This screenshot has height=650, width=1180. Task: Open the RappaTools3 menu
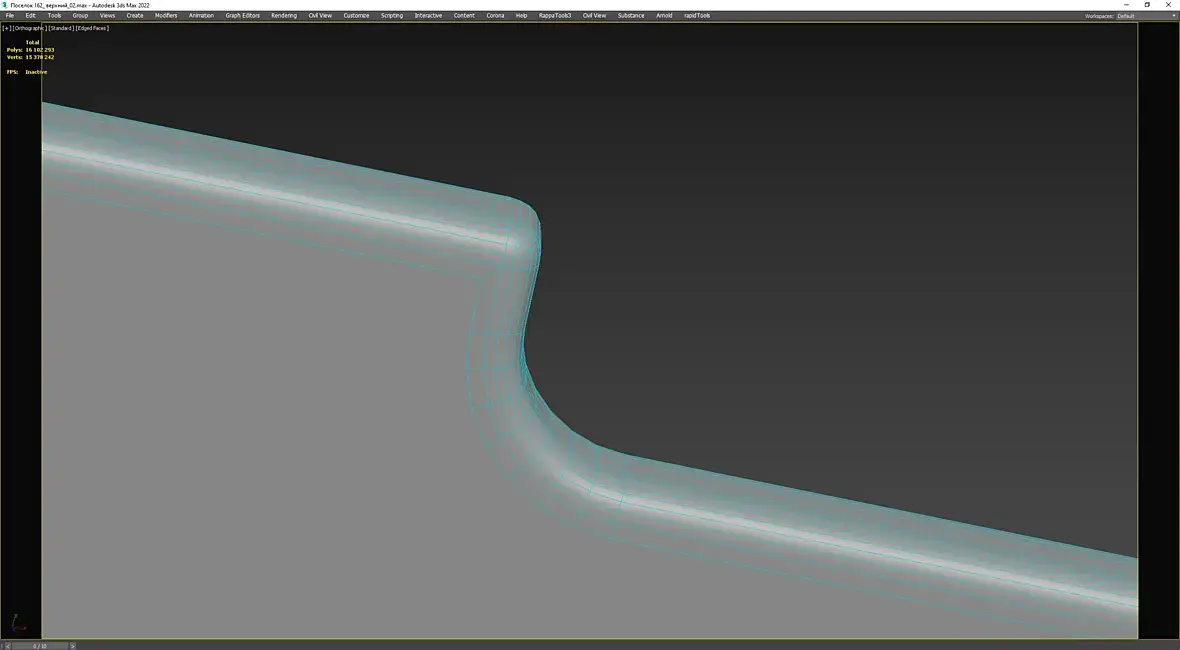click(x=555, y=15)
